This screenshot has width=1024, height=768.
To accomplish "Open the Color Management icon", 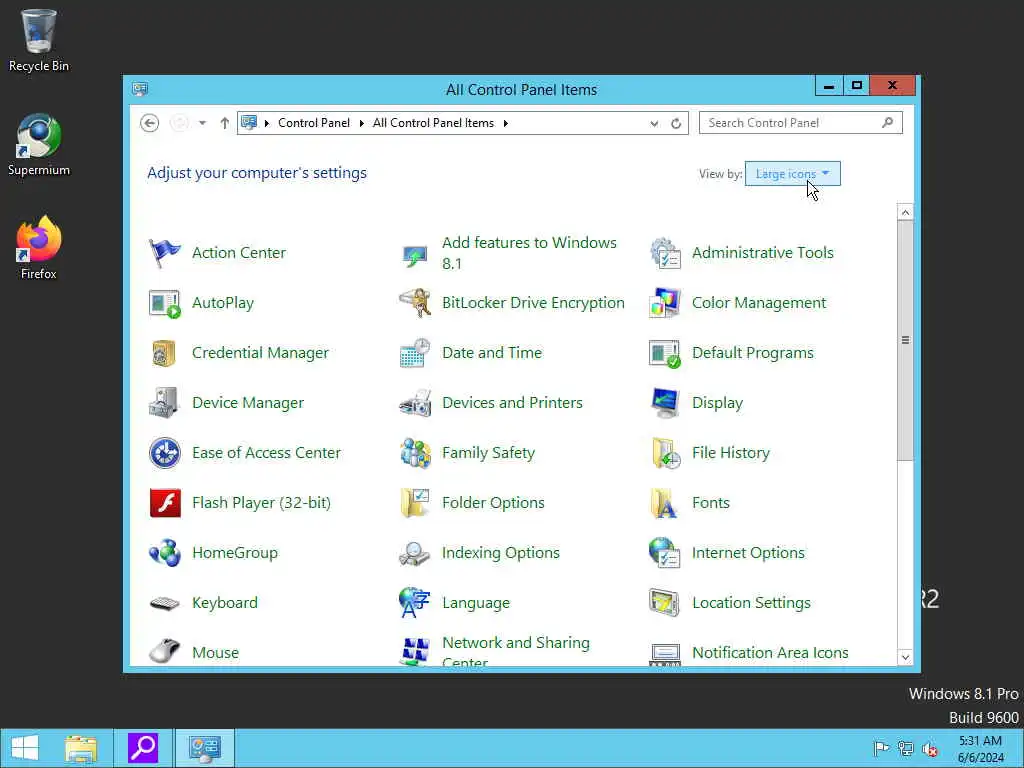I will [x=665, y=303].
